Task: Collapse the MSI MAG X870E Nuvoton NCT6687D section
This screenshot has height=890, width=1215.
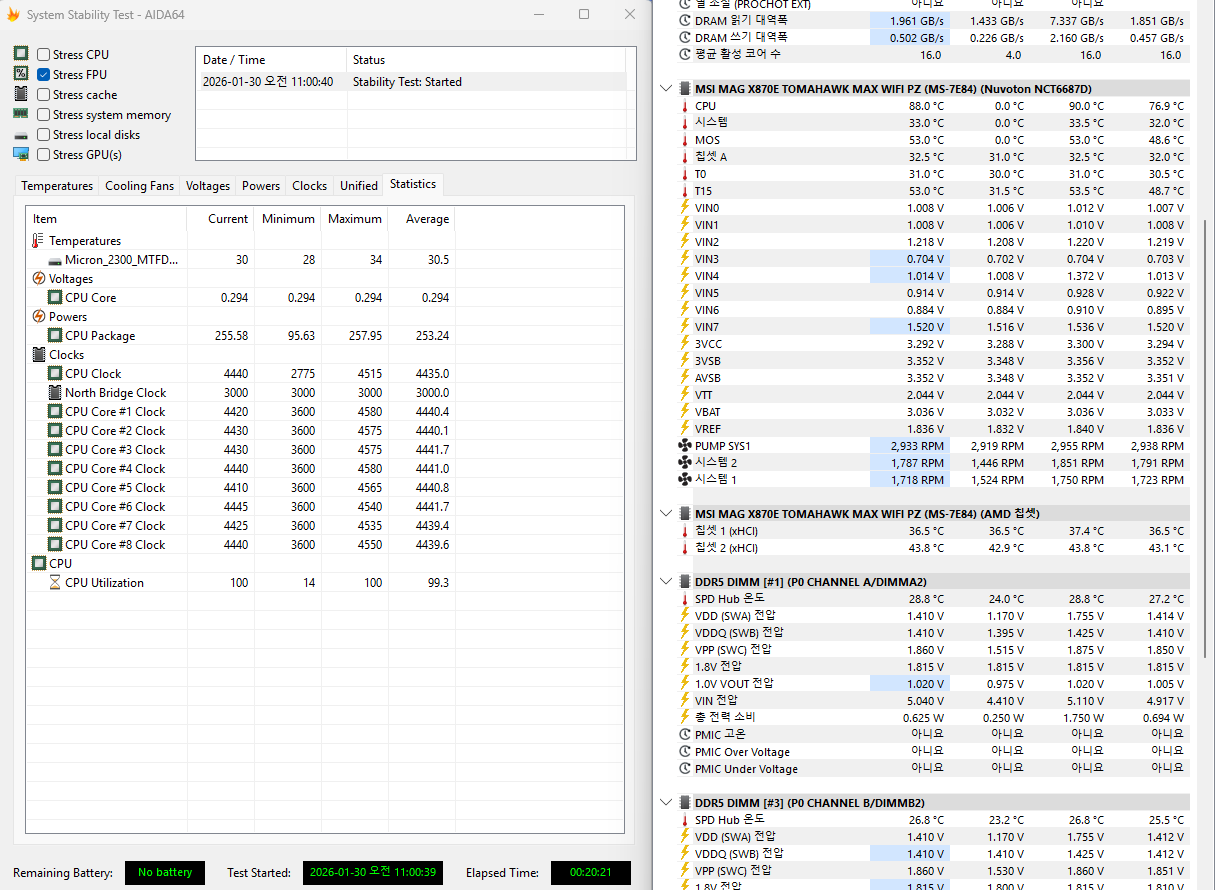Action: click(x=667, y=89)
